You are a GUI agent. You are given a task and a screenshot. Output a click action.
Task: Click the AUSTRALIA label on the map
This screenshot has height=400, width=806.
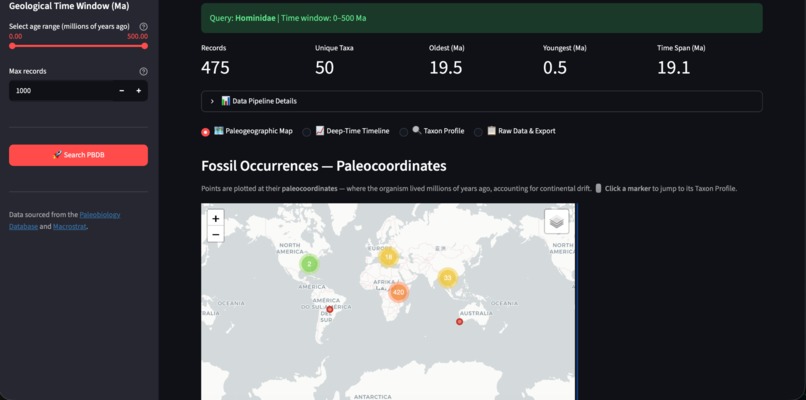tap(475, 313)
